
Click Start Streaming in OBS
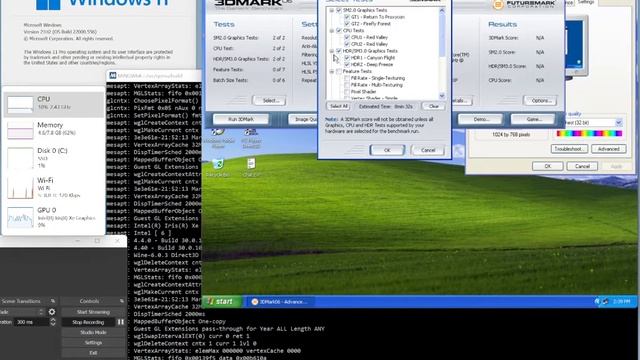click(x=93, y=312)
